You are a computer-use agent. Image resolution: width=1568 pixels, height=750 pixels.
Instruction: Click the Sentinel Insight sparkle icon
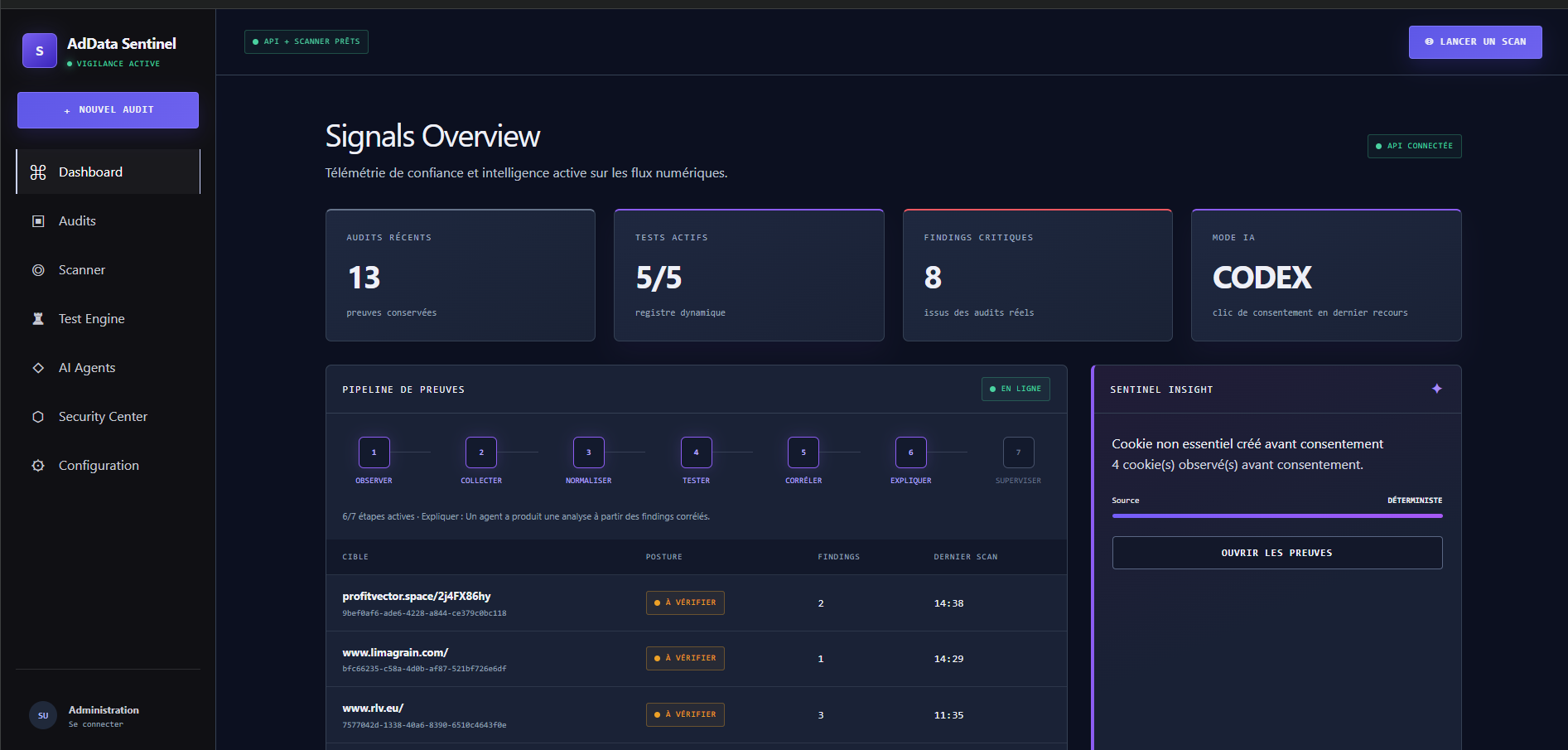tap(1437, 389)
